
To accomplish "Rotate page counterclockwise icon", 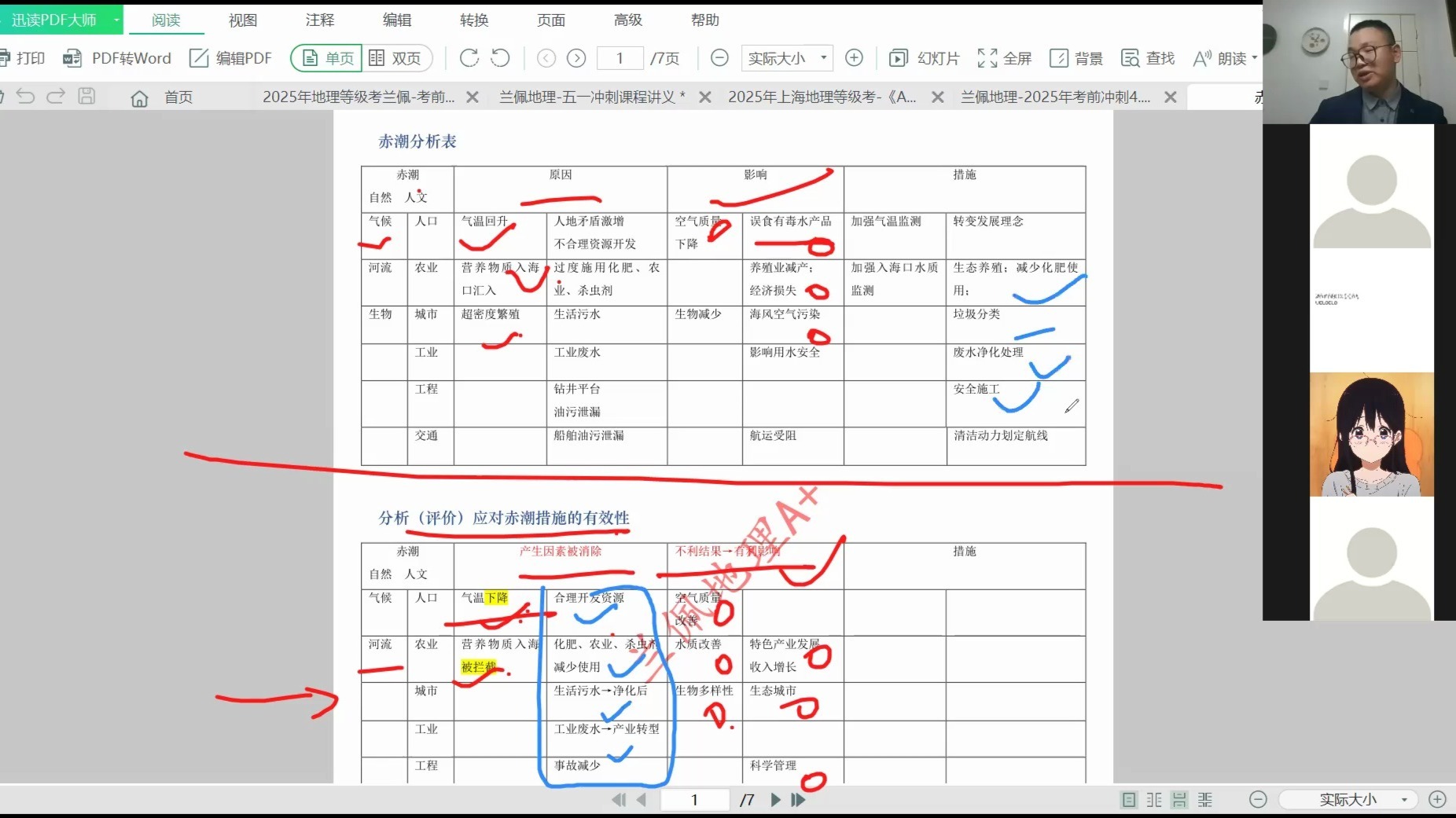I will tap(500, 58).
